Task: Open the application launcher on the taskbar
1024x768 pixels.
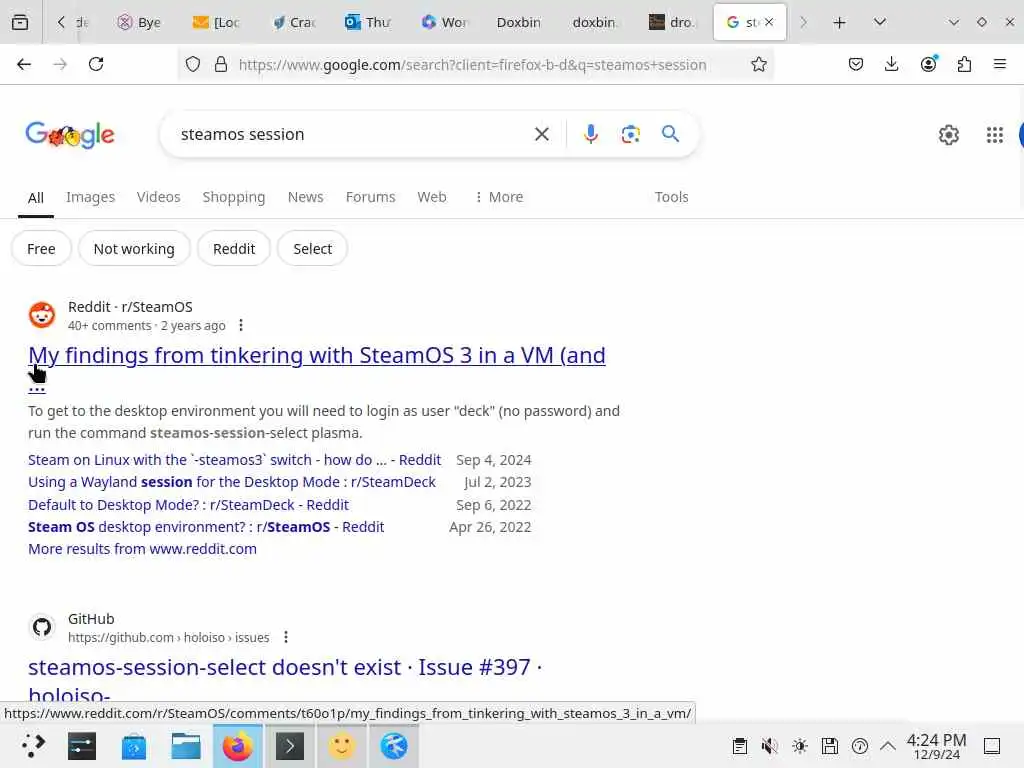Action: [32, 746]
